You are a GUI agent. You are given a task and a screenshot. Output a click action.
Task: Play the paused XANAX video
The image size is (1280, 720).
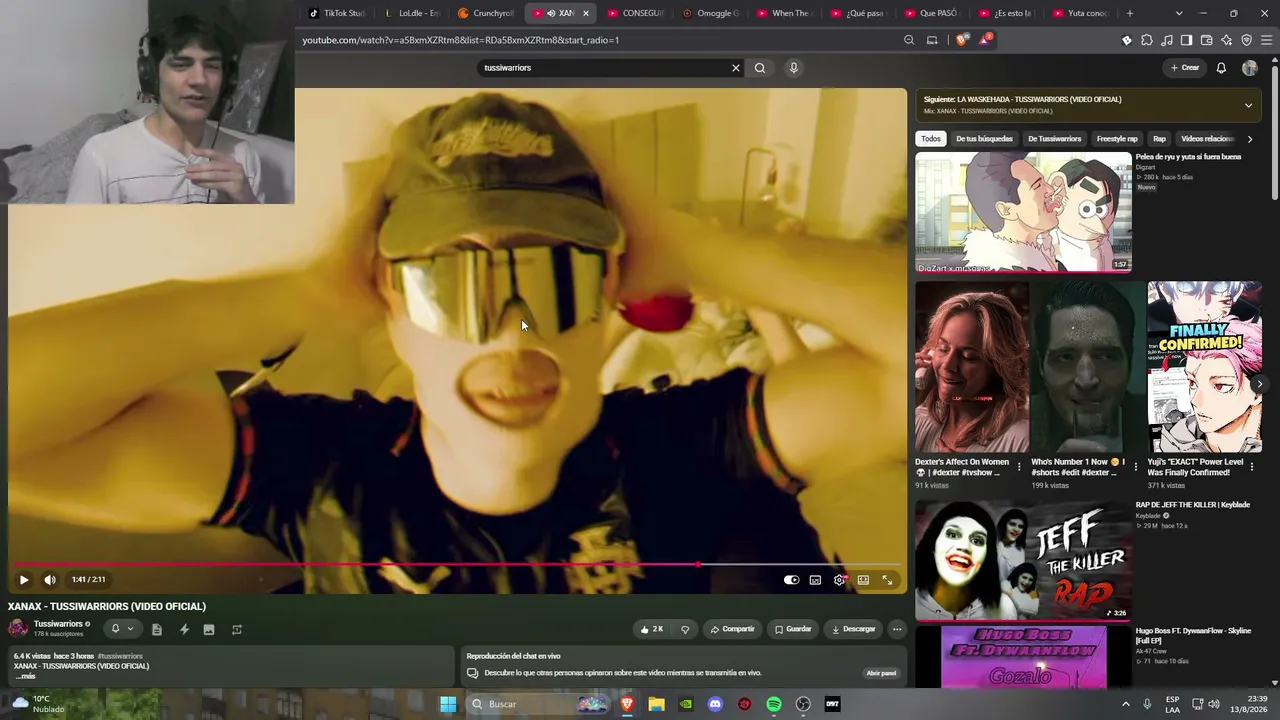coord(24,579)
